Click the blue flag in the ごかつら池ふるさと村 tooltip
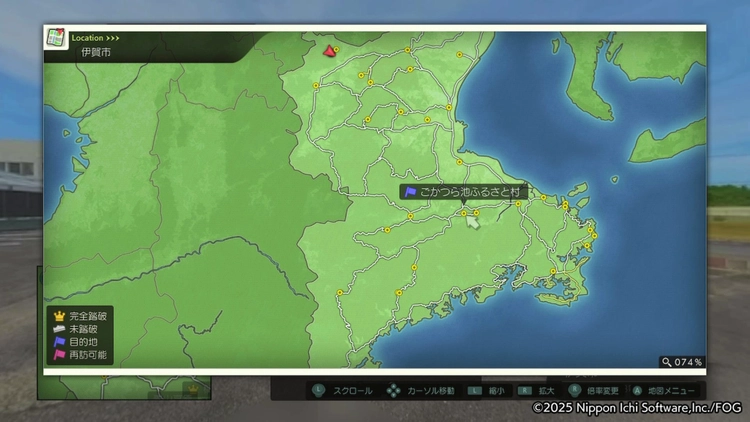This screenshot has width=750, height=422. coord(410,191)
